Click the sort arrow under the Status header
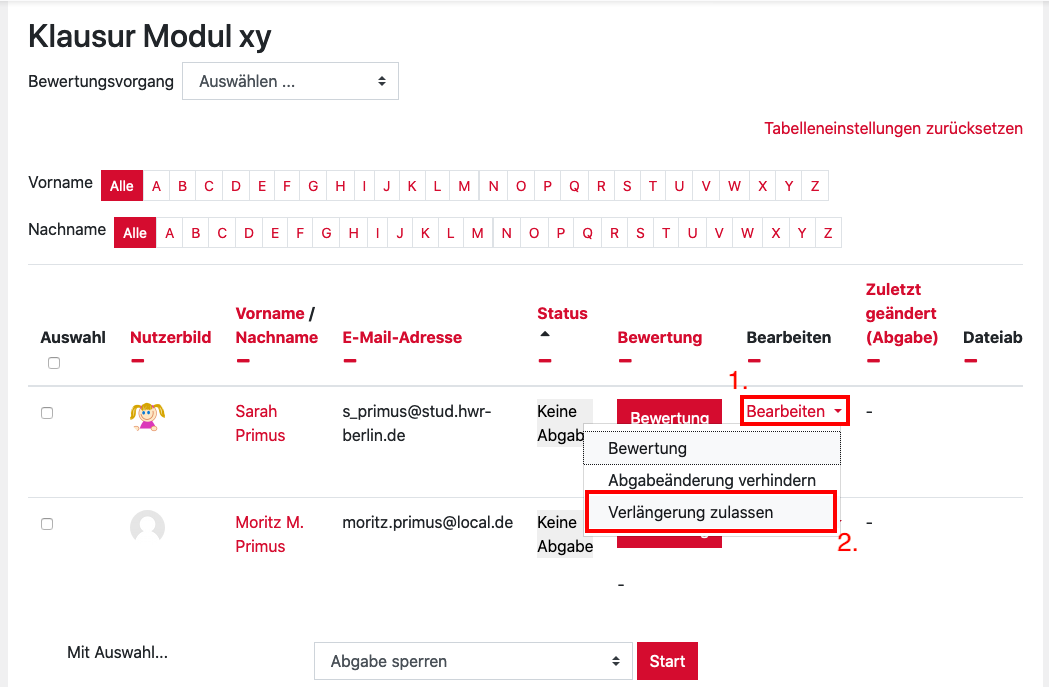1049x687 pixels. 545,334
